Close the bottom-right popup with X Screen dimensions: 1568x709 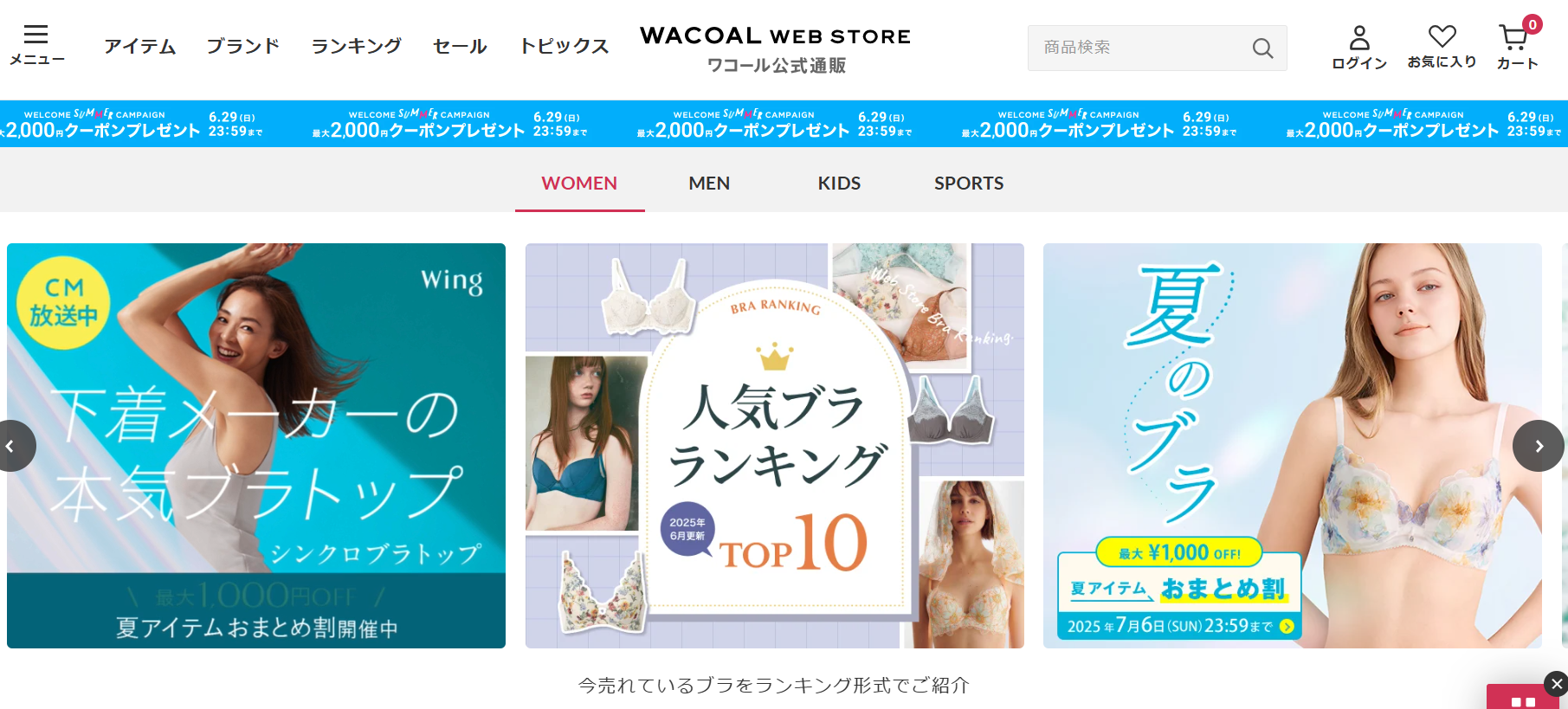(x=1556, y=684)
